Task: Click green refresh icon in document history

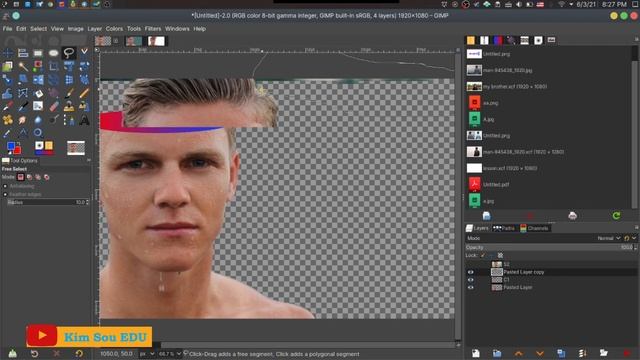Action: pyautogui.click(x=616, y=216)
